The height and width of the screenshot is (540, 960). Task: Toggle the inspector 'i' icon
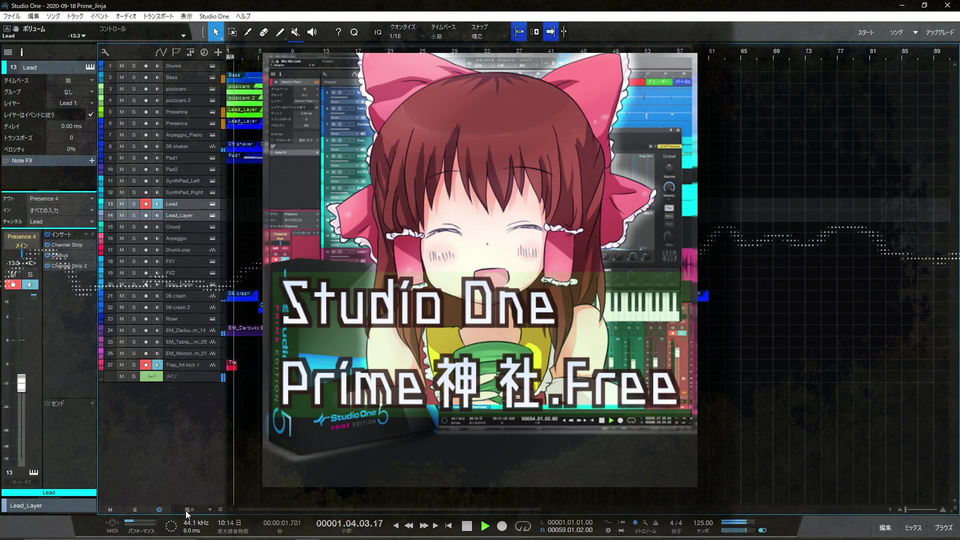pyautogui.click(x=21, y=53)
